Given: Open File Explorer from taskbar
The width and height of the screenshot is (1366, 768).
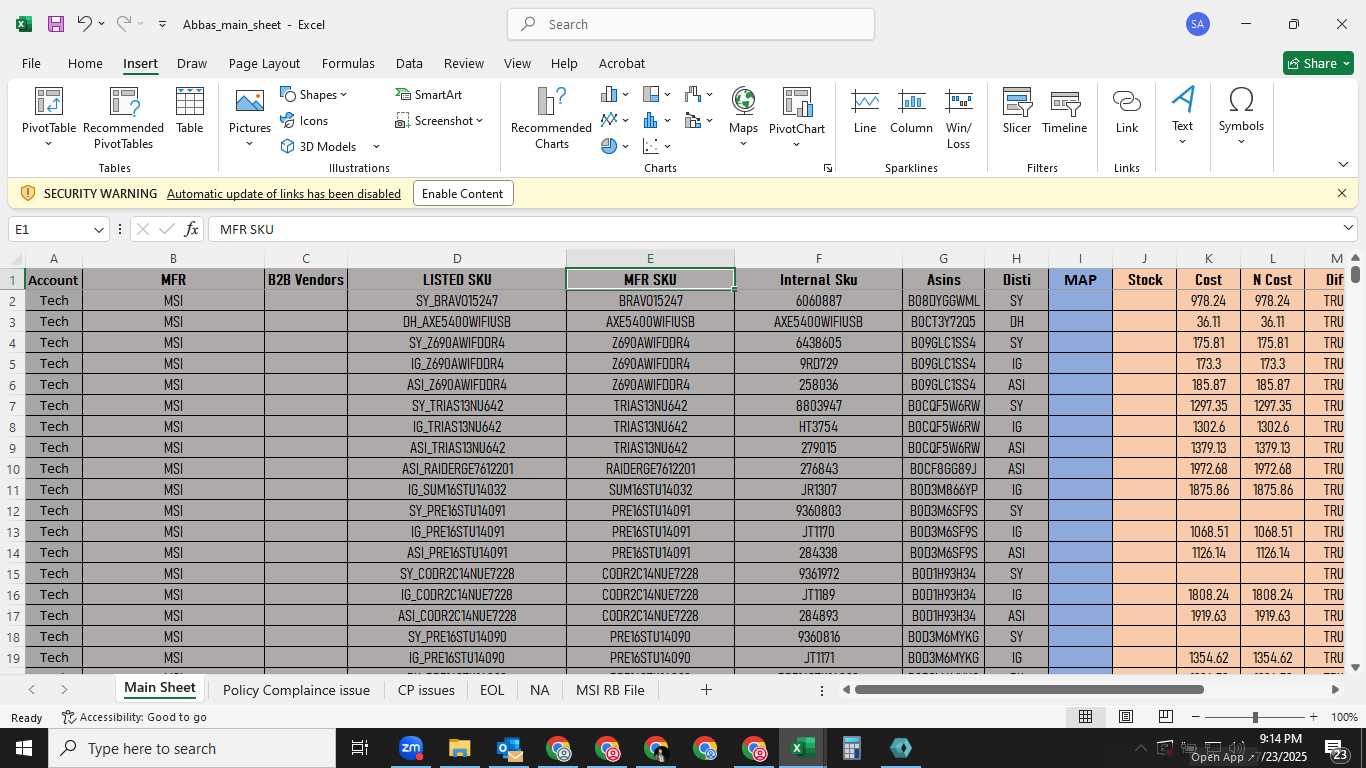Looking at the screenshot, I should (x=459, y=748).
